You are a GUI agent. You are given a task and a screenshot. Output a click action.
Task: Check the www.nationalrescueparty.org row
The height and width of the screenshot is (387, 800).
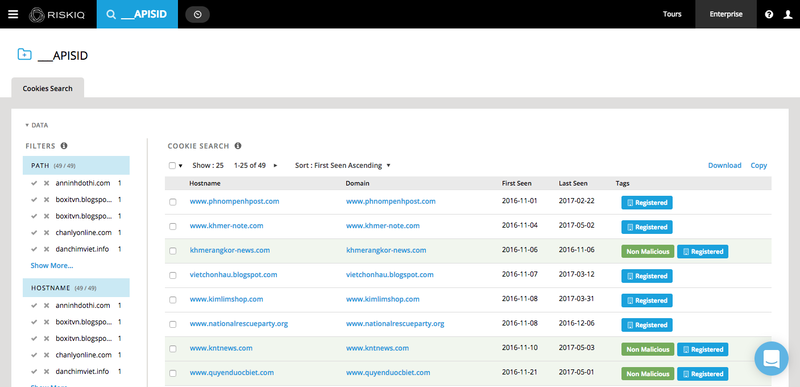pyautogui.click(x=172, y=324)
